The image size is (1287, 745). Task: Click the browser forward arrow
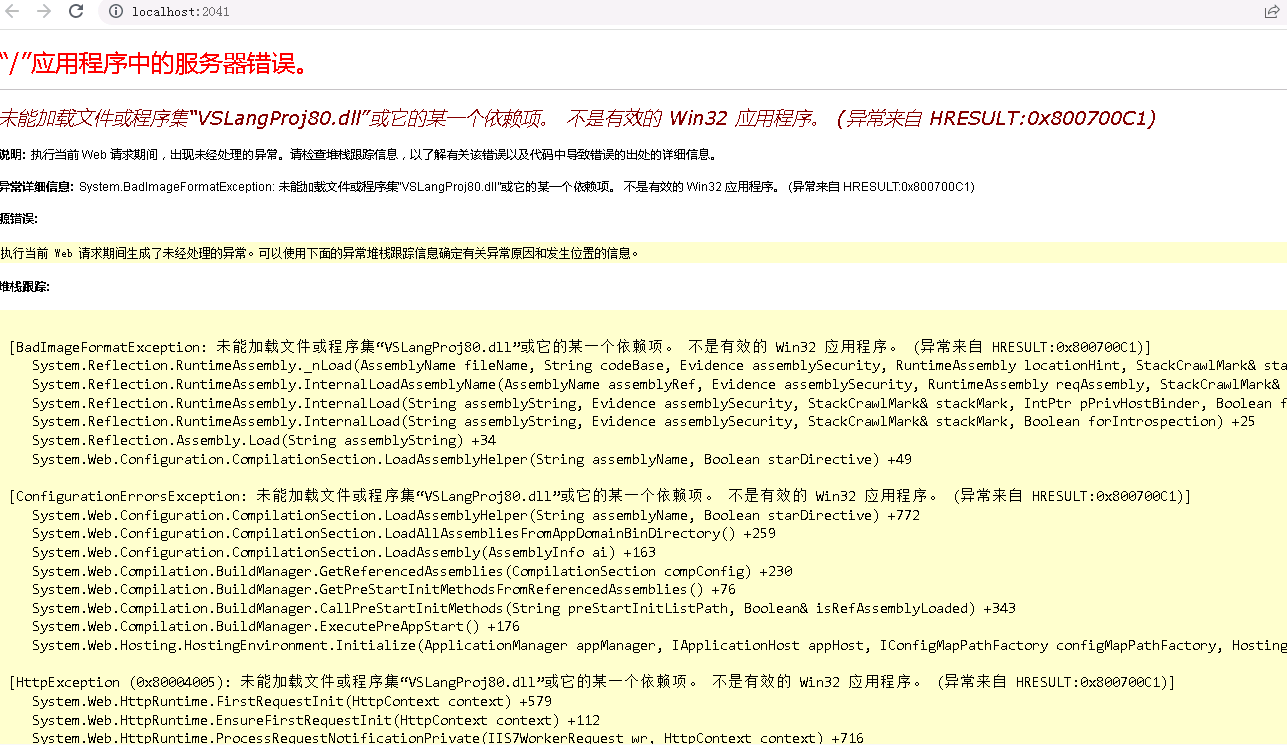point(44,11)
